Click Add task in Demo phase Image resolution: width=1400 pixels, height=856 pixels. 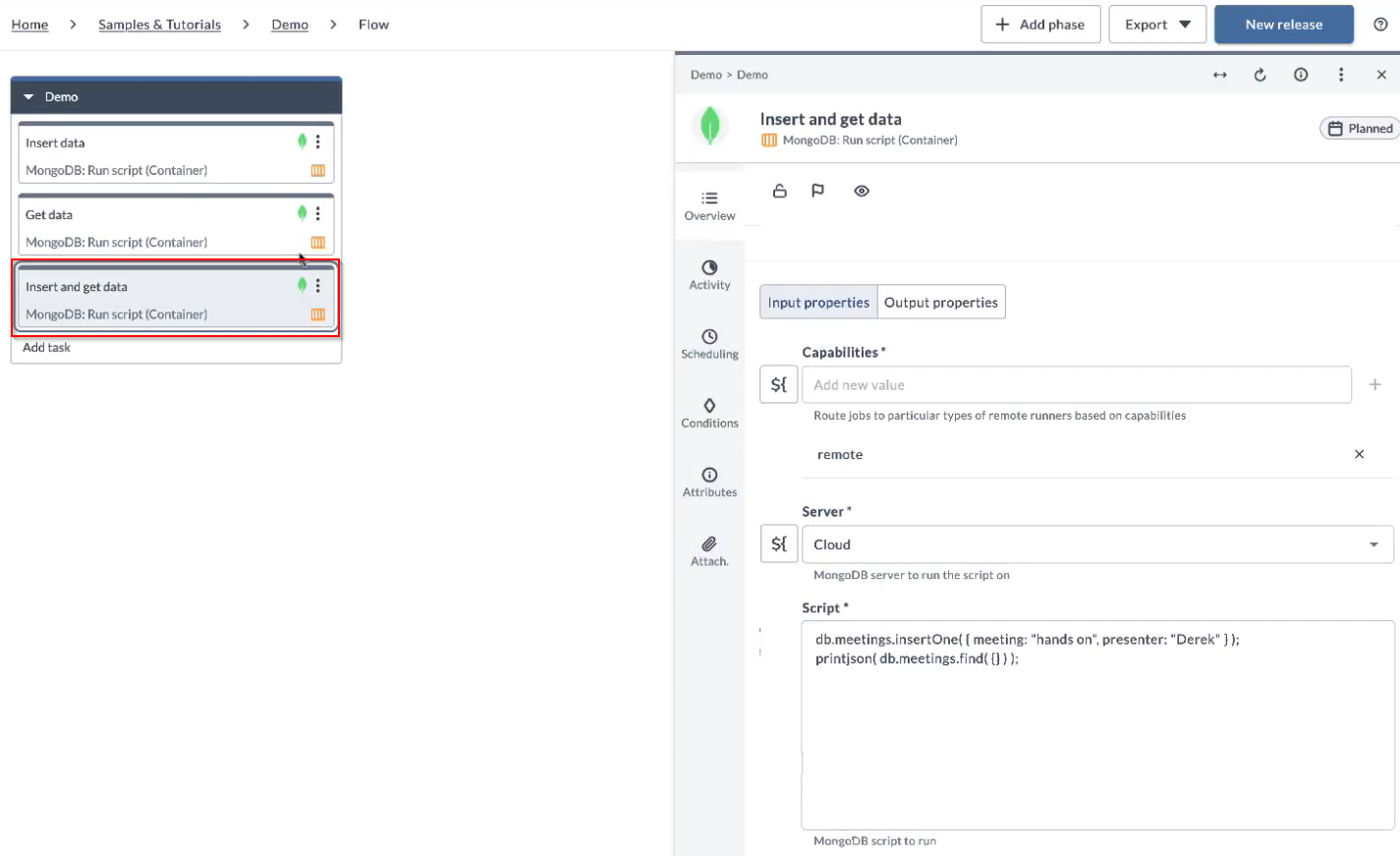(46, 347)
